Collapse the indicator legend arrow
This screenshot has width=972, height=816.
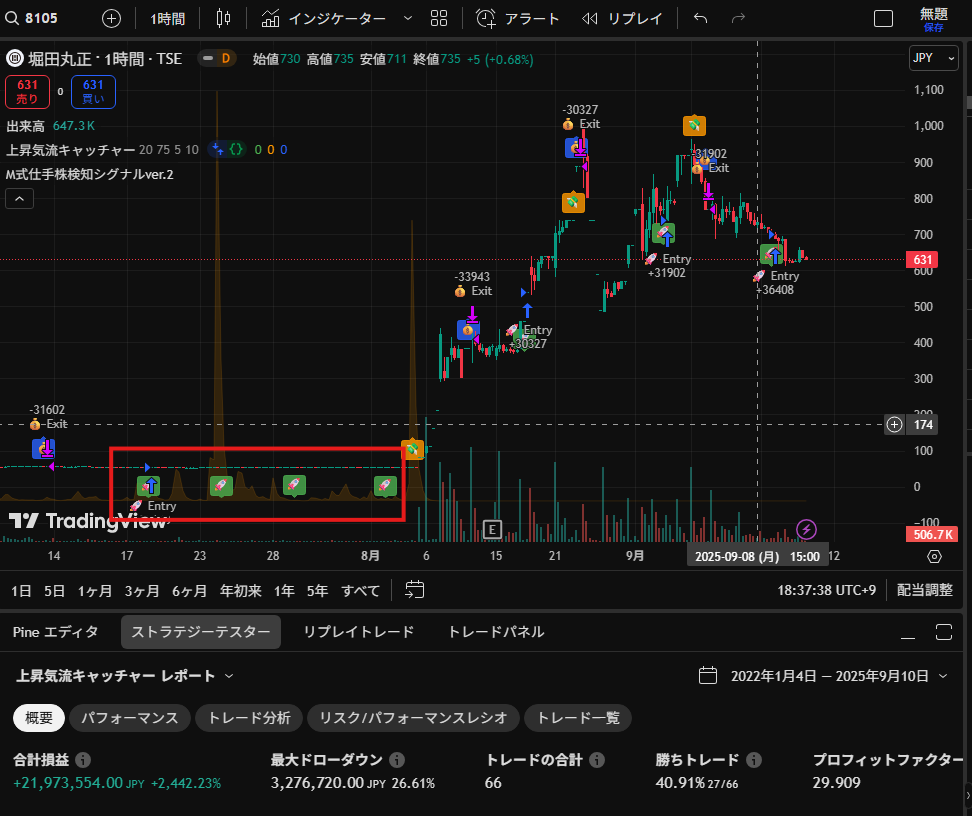19,199
